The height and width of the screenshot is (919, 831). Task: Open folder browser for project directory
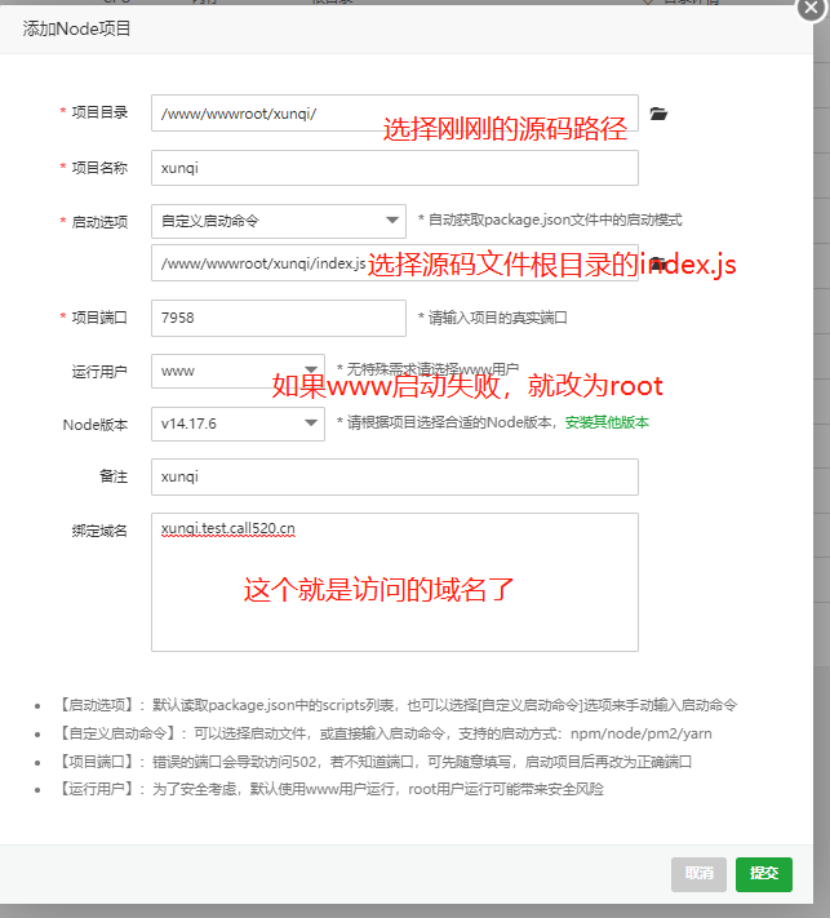[x=657, y=113]
